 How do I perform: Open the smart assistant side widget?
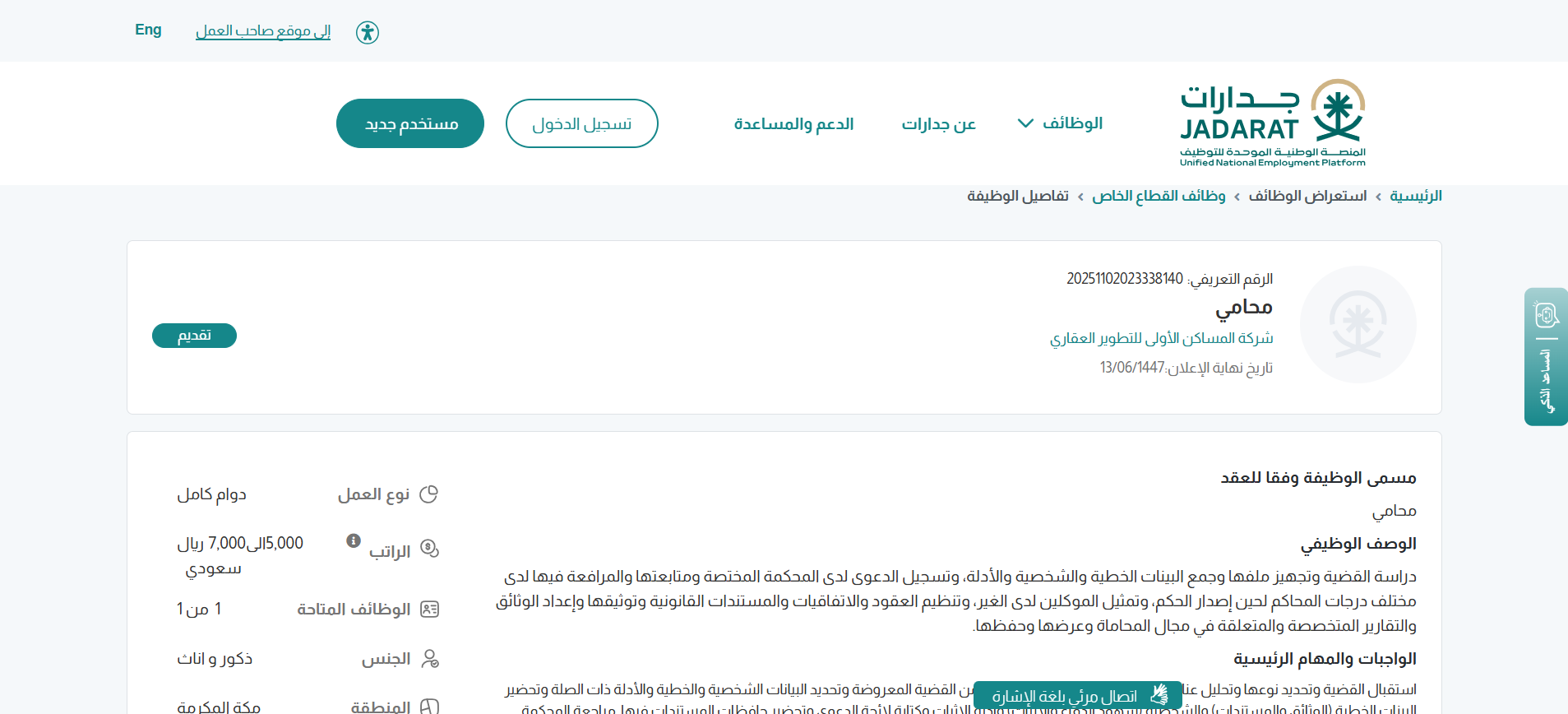(x=1546, y=356)
